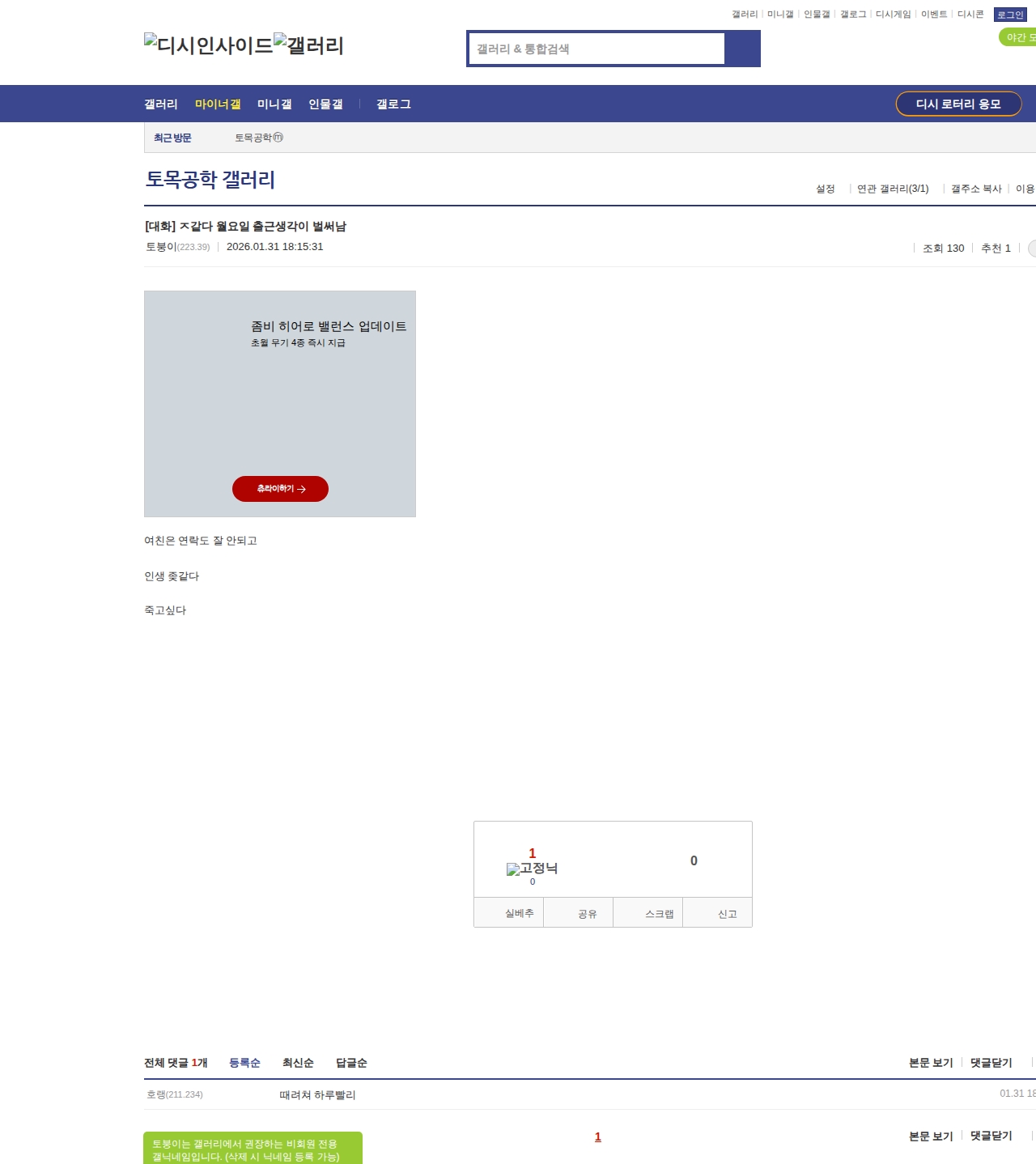
Task: Open 설정 gallery settings menu
Action: 825,189
